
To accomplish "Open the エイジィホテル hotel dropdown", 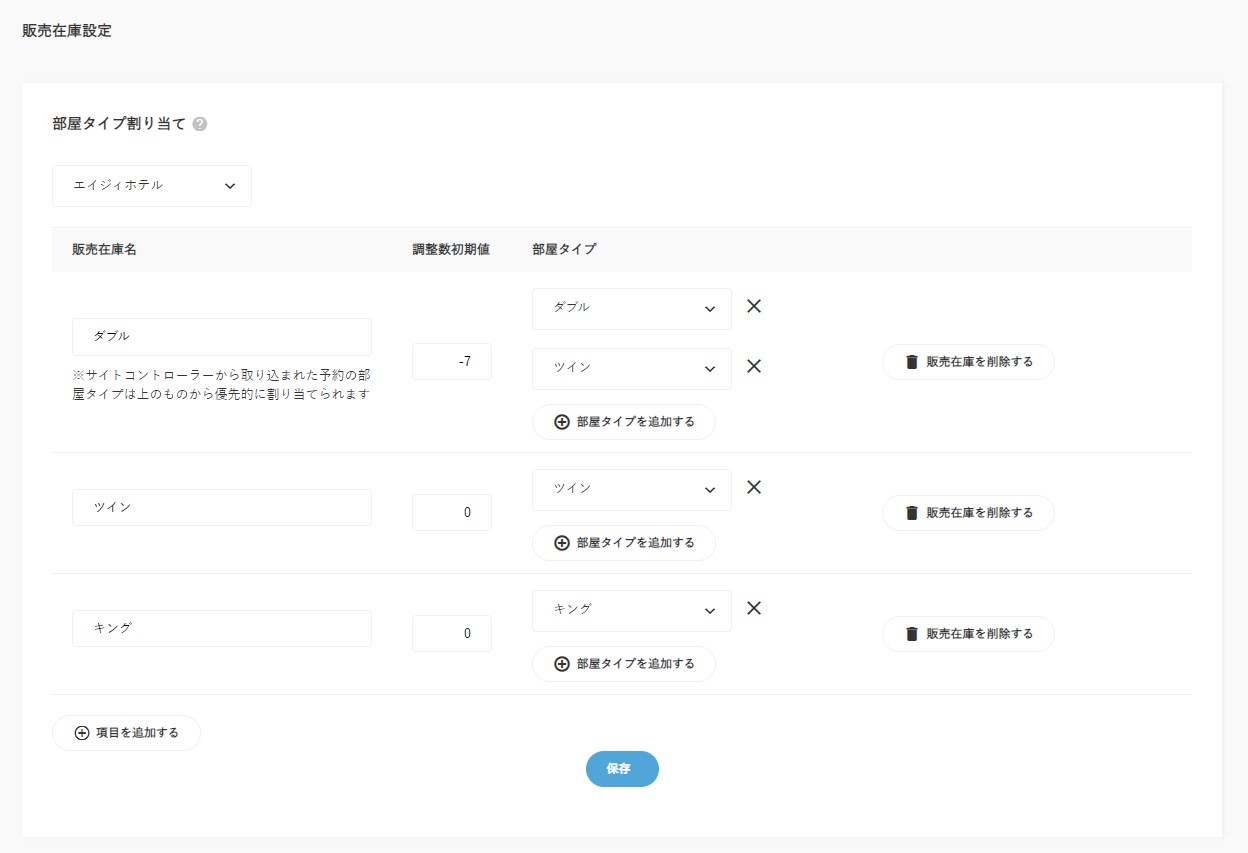I will (152, 186).
